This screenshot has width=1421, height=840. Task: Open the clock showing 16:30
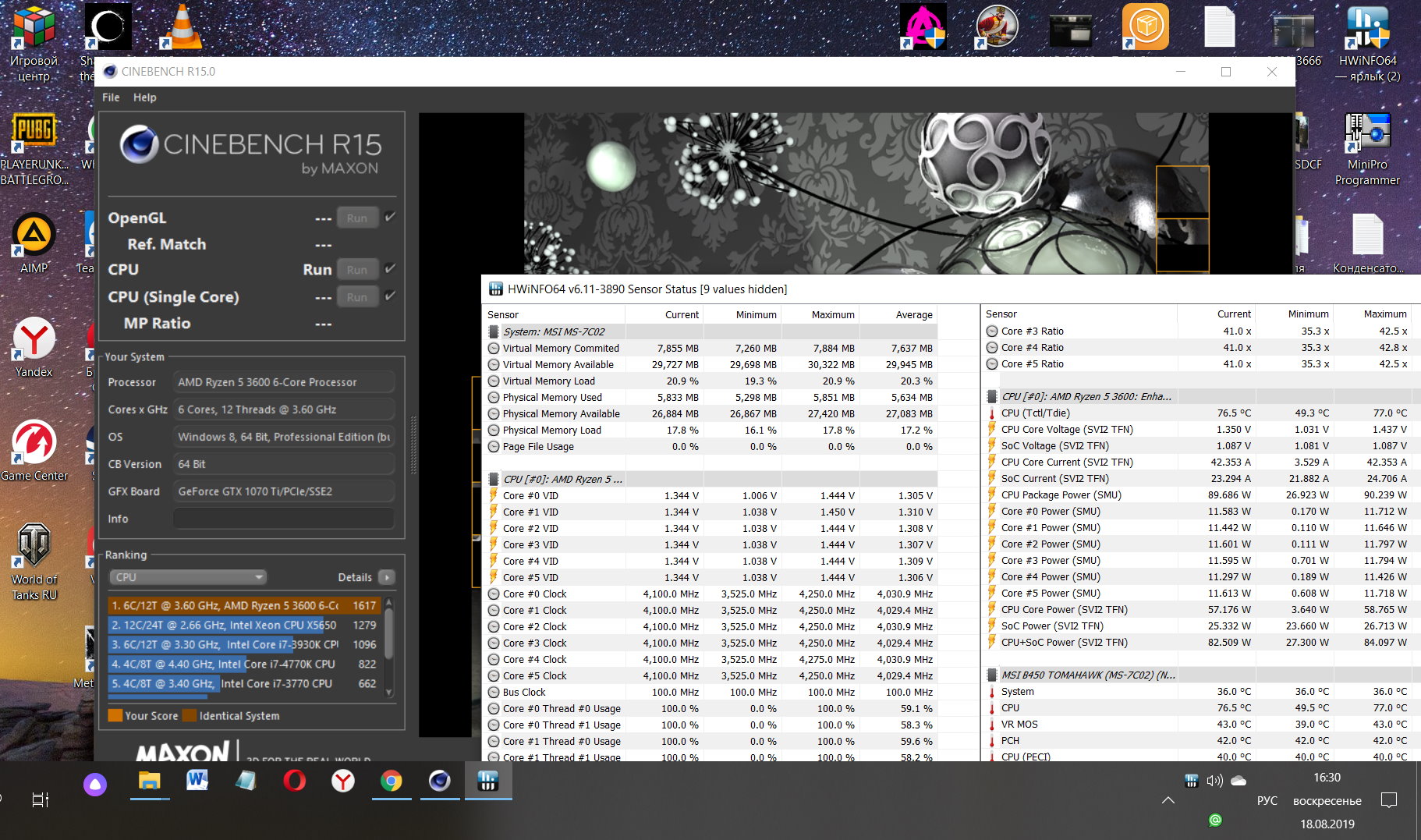click(x=1327, y=778)
